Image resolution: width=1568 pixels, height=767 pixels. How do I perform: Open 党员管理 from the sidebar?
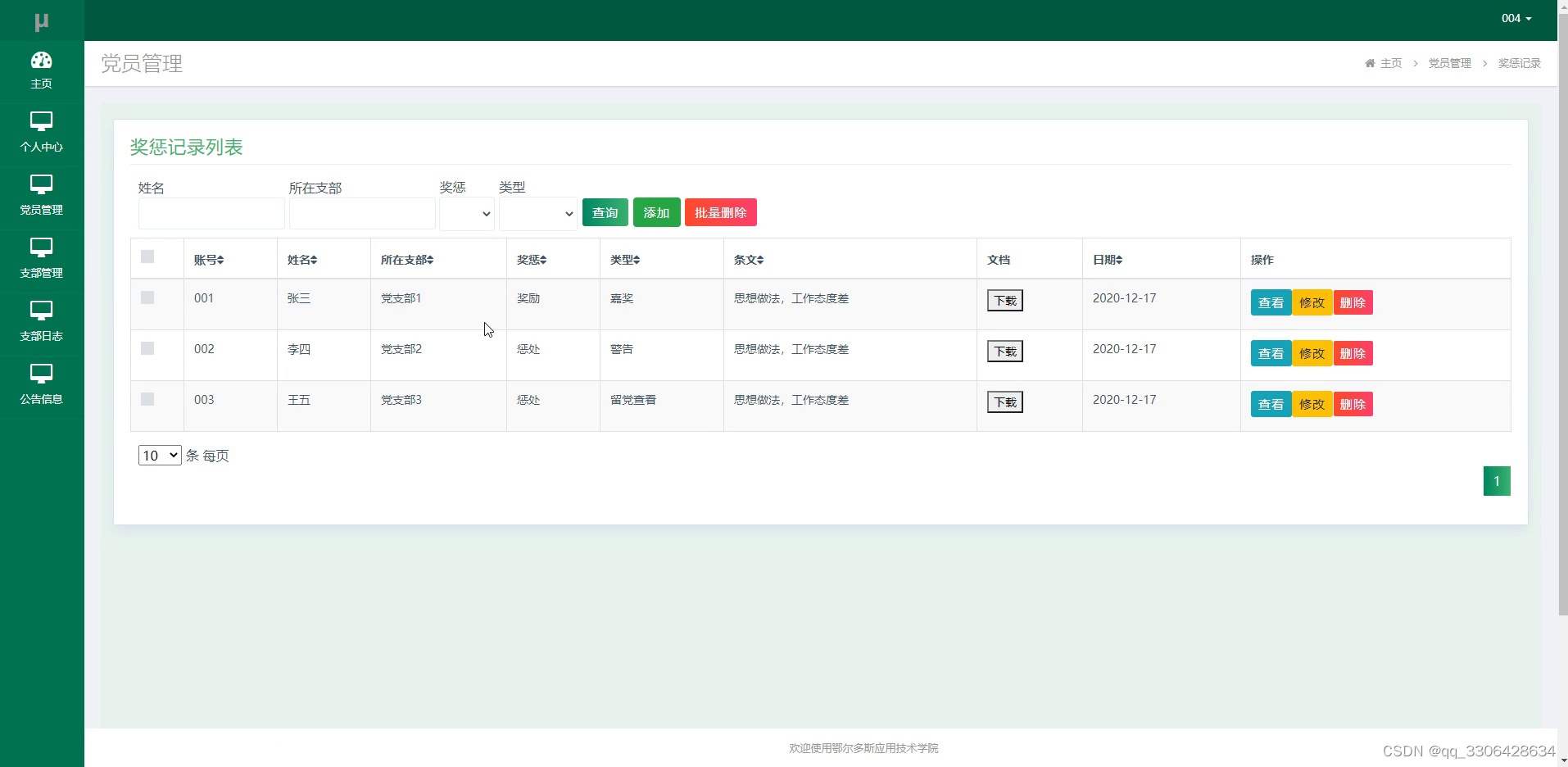tap(41, 195)
